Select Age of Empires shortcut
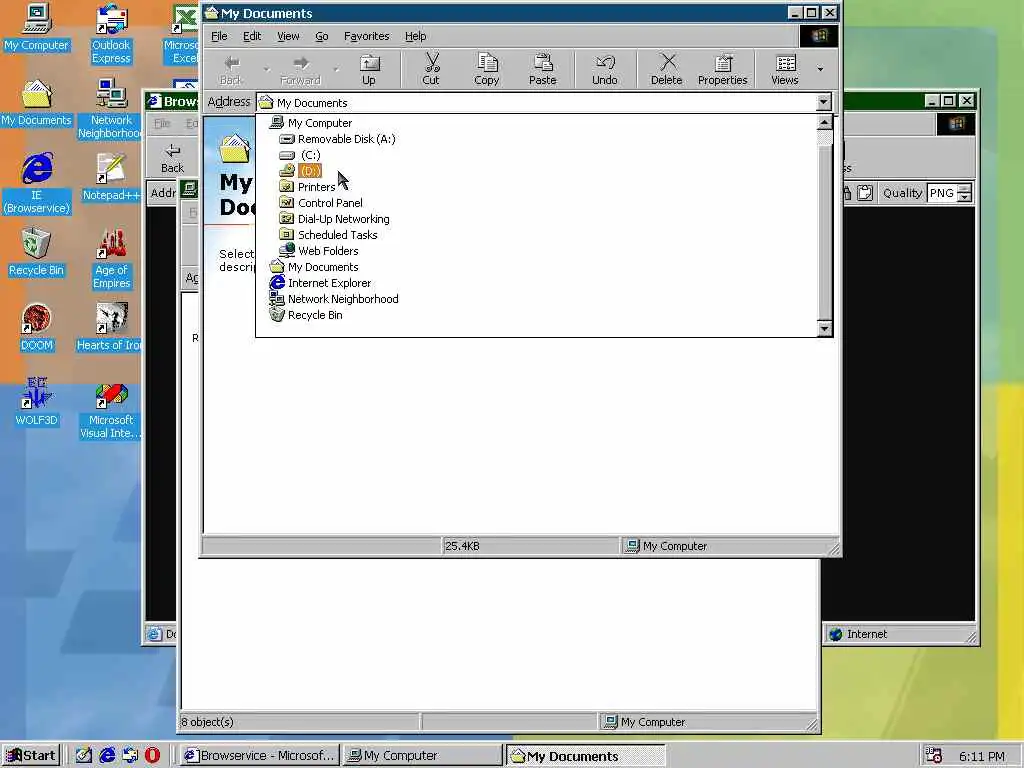 111,259
